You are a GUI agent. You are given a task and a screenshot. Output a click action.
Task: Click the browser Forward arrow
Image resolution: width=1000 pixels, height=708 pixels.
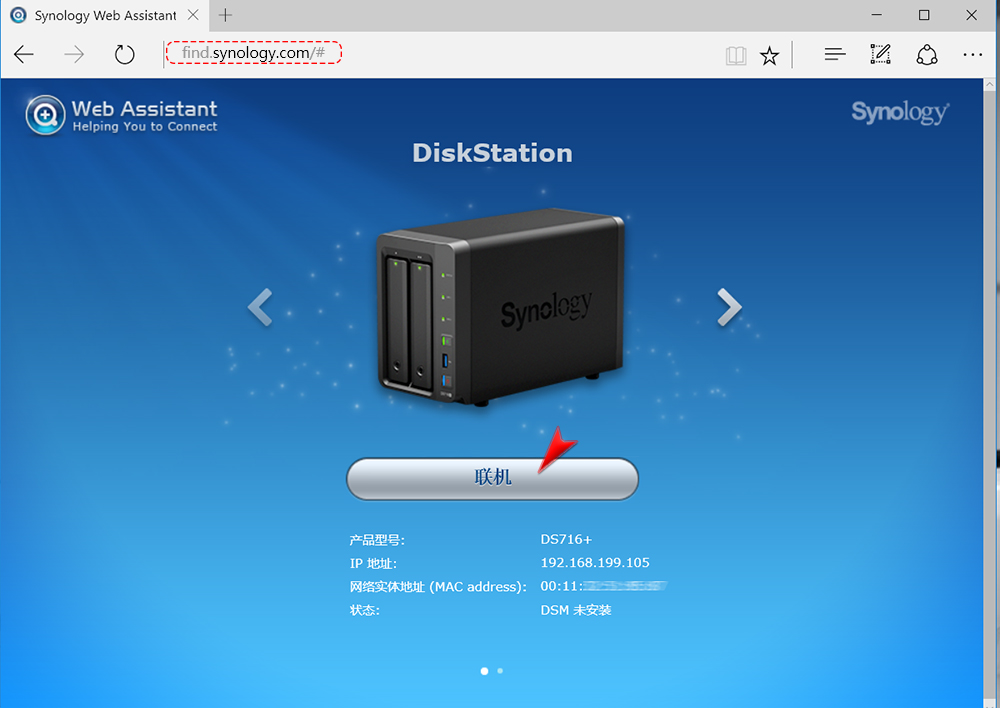click(74, 54)
